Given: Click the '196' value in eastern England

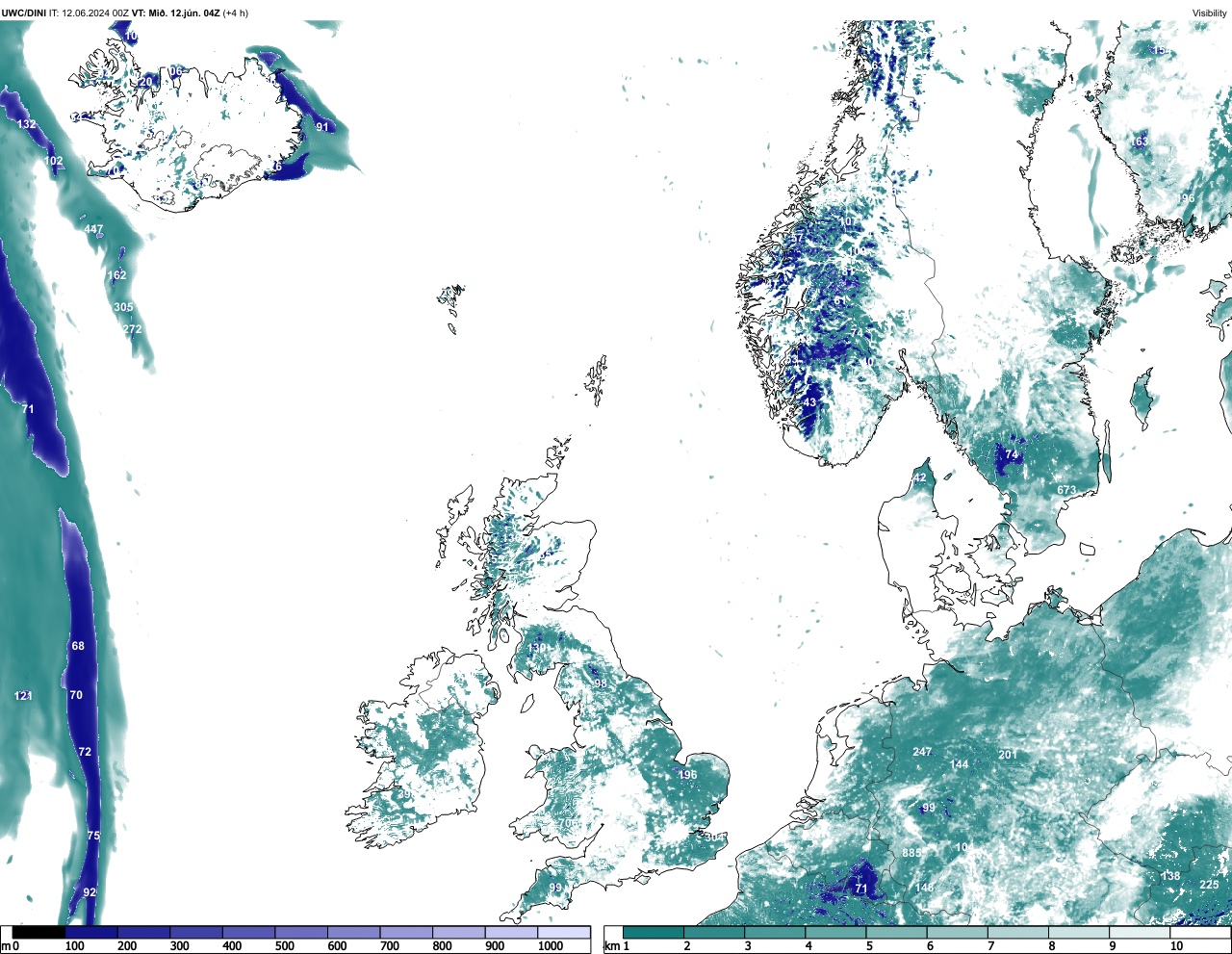Looking at the screenshot, I should [x=687, y=775].
